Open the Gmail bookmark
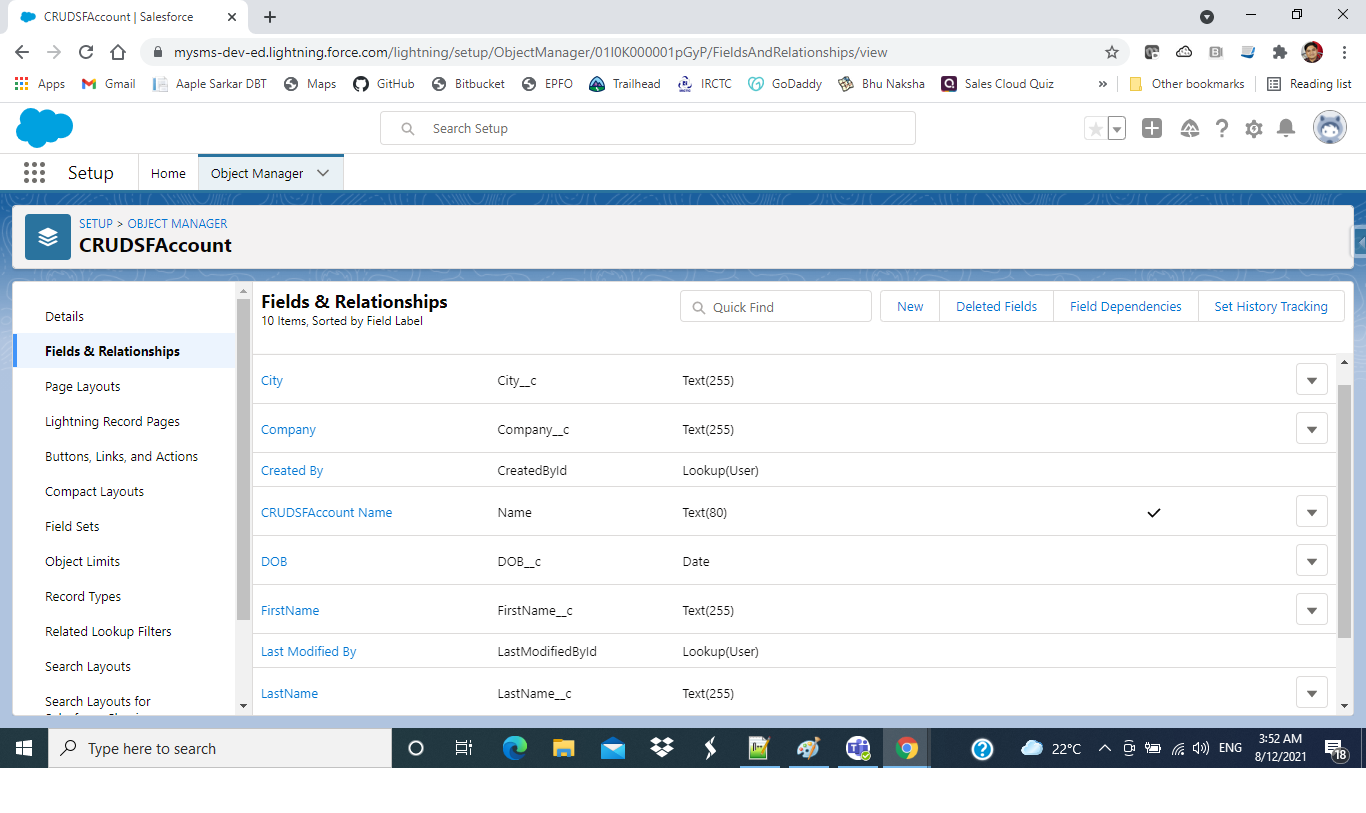The height and width of the screenshot is (813, 1366). 108,84
